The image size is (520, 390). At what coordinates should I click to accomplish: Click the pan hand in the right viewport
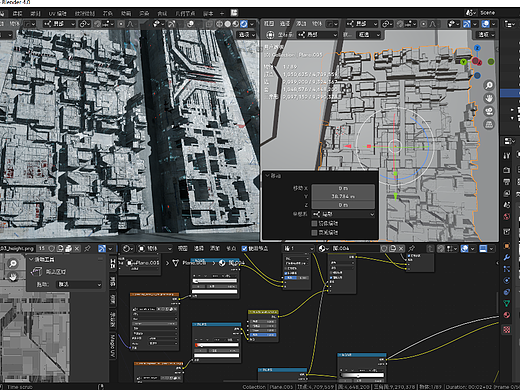(489, 98)
